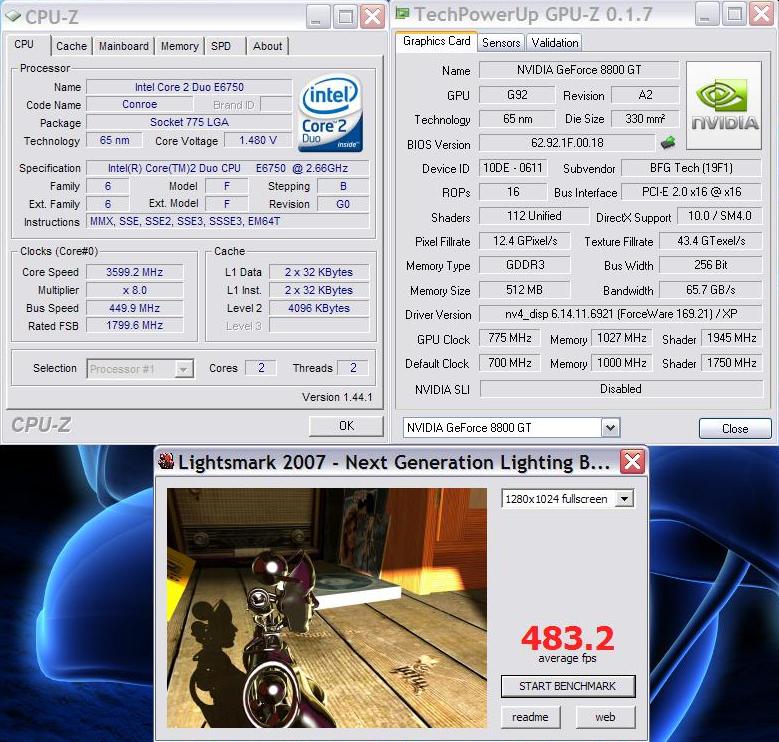
Task: Open the 1280x1024 fullscreen resolution dropdown
Action: click(624, 499)
